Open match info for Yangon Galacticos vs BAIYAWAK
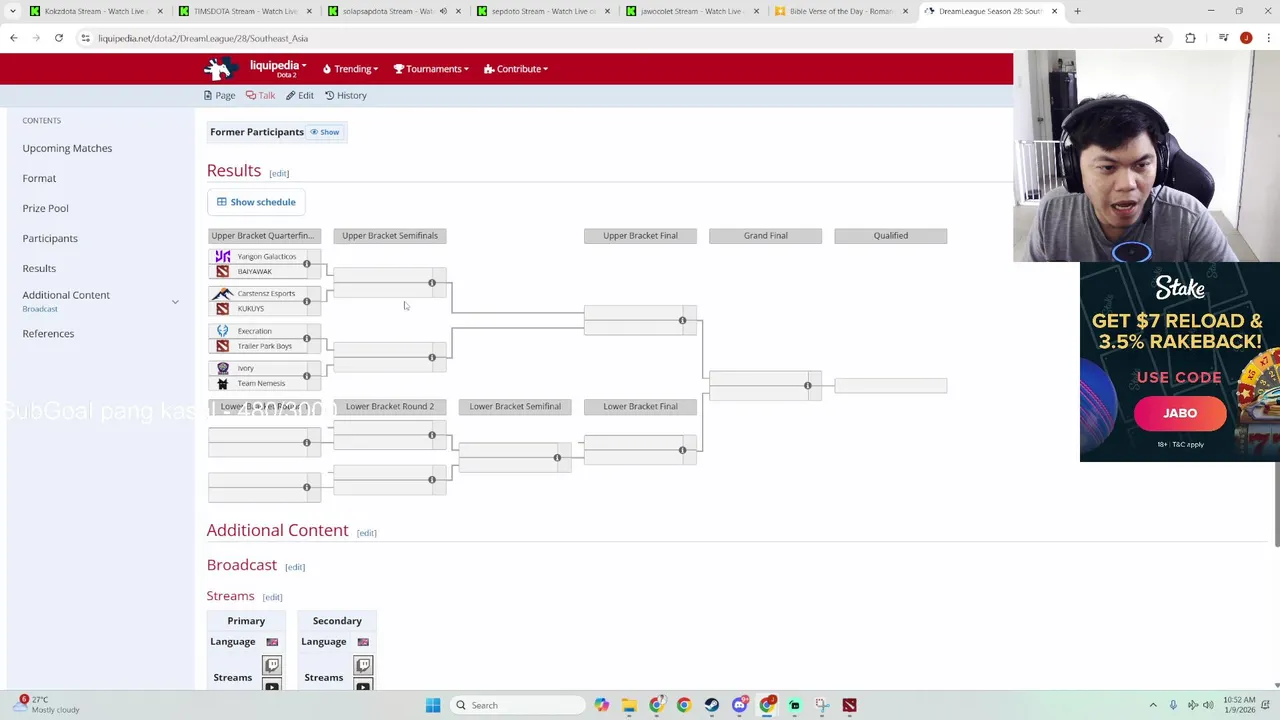 click(x=307, y=264)
